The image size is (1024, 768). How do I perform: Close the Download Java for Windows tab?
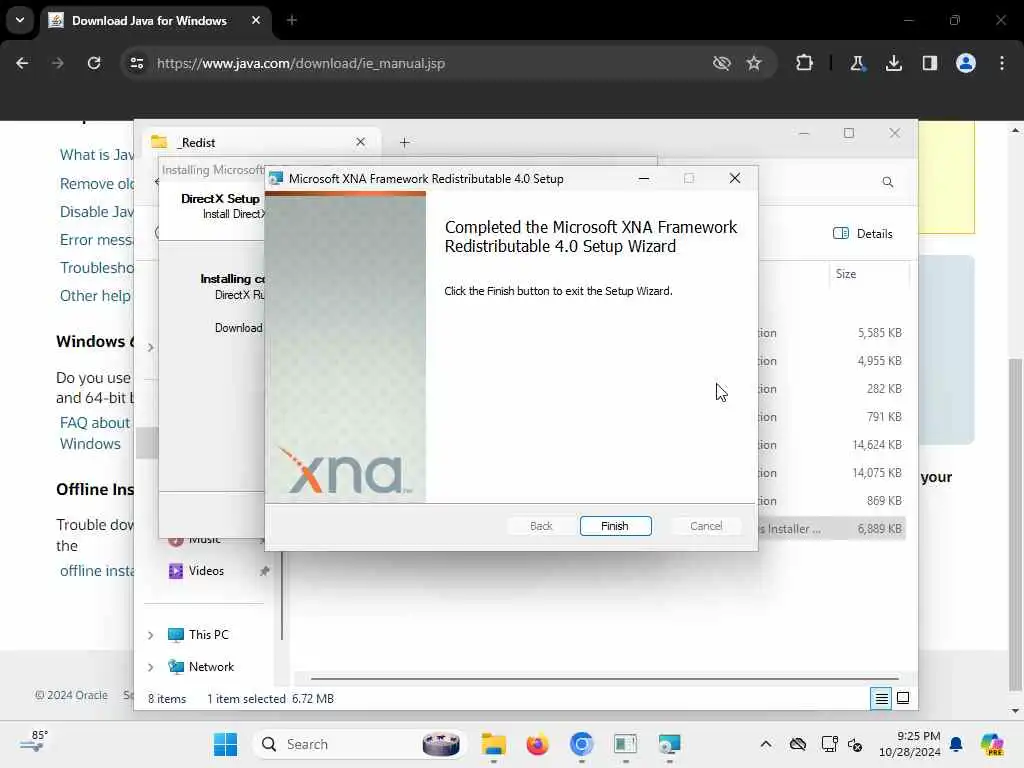click(256, 20)
